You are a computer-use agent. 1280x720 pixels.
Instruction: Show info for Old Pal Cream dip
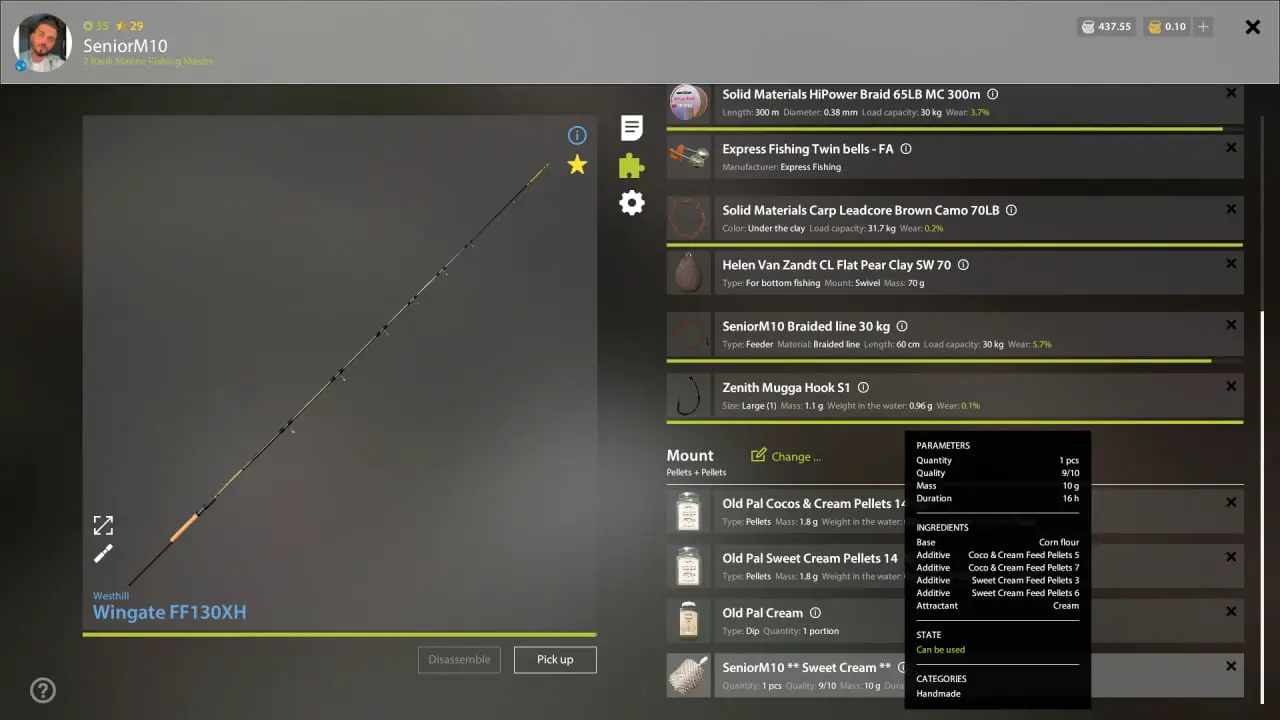[815, 613]
